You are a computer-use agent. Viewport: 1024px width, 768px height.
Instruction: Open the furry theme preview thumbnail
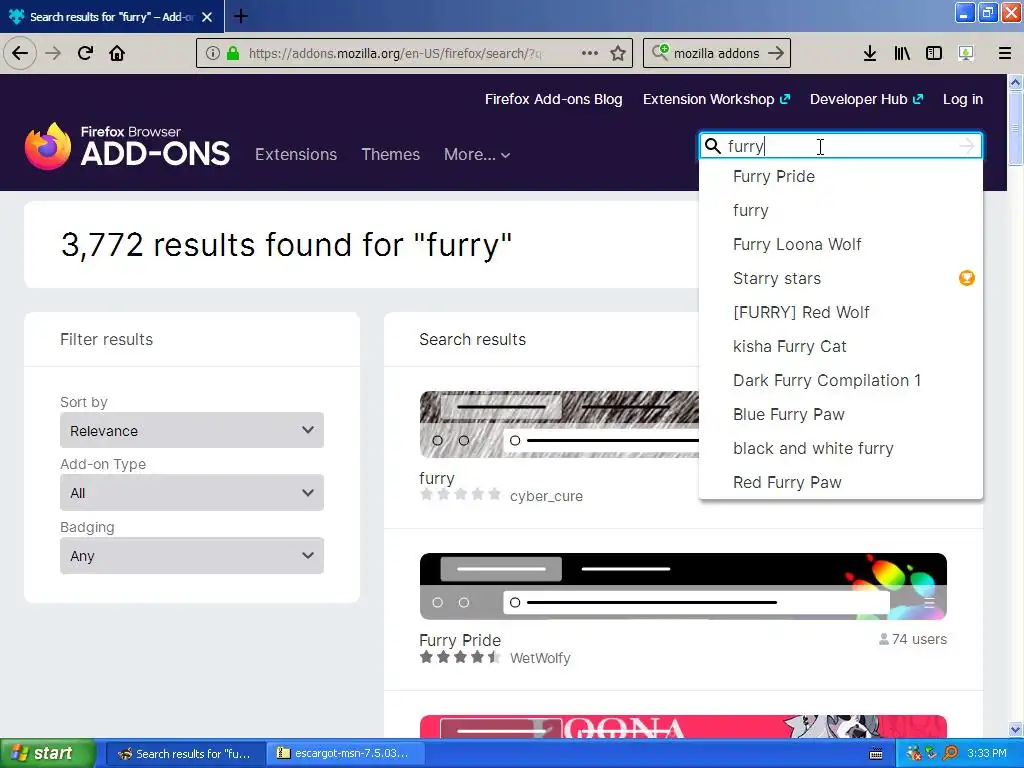[559, 424]
